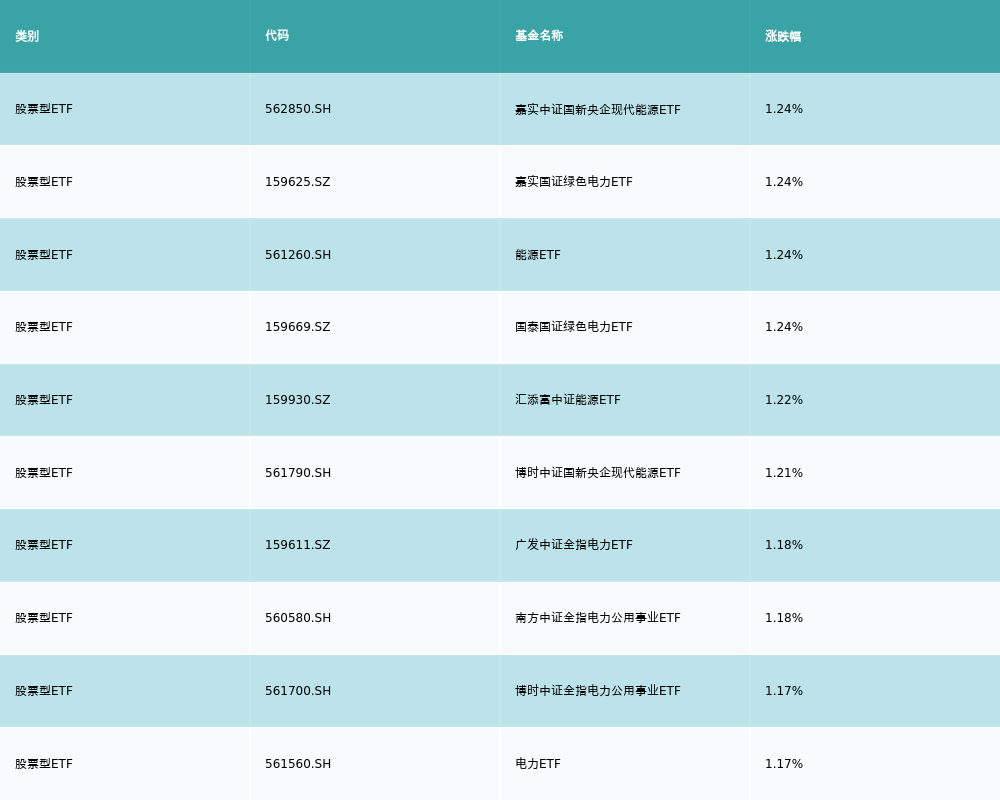Sort by the 涨跌幅 column header

point(783,36)
